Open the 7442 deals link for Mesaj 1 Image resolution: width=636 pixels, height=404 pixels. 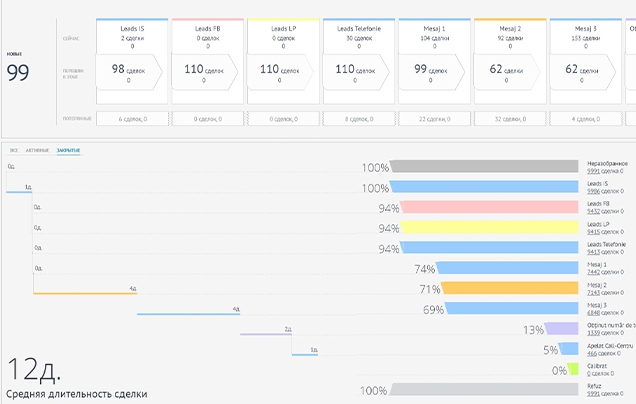point(592,271)
